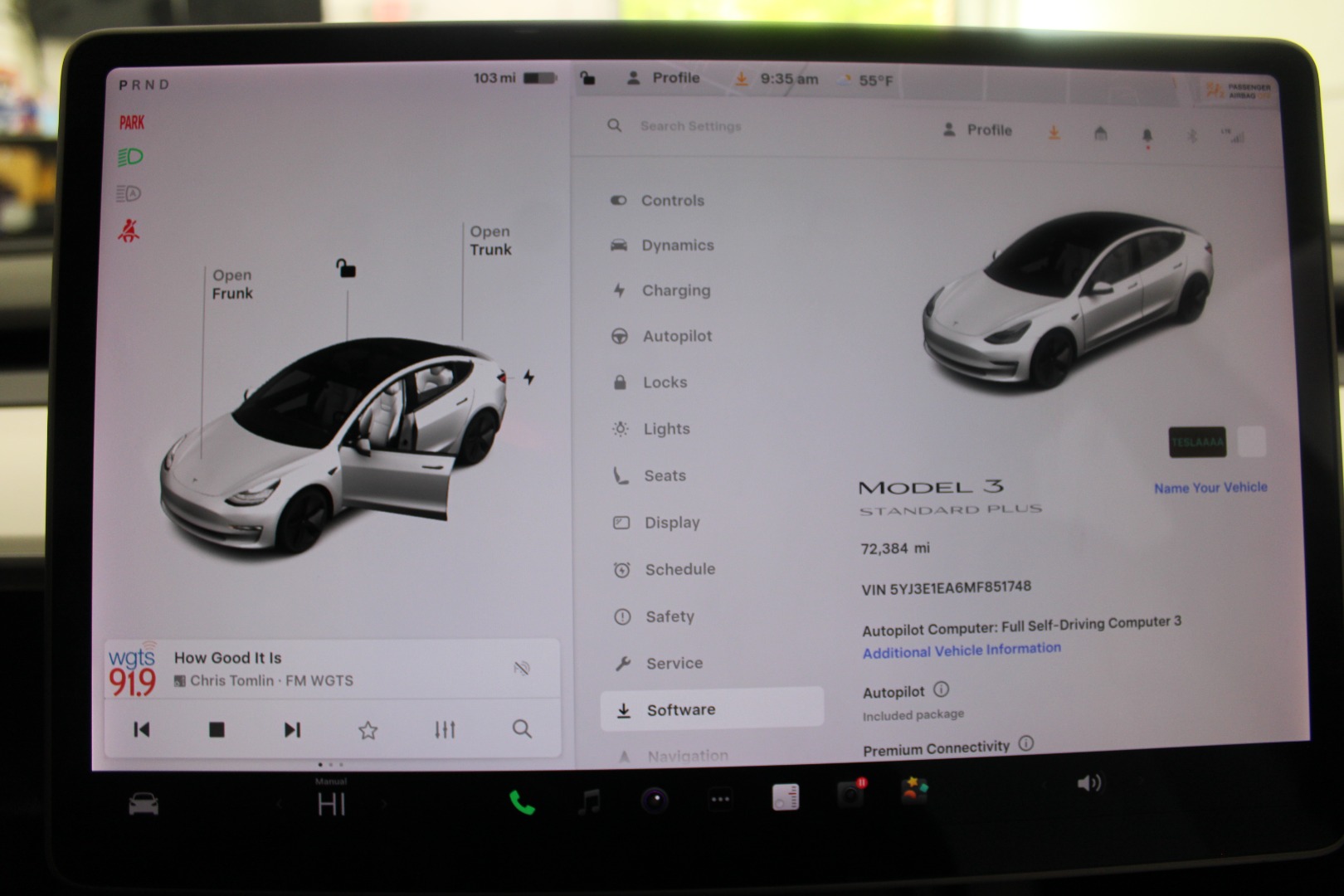Image resolution: width=1344 pixels, height=896 pixels.
Task: Tap the info icon next to Premium Connectivity
Action: (1025, 743)
